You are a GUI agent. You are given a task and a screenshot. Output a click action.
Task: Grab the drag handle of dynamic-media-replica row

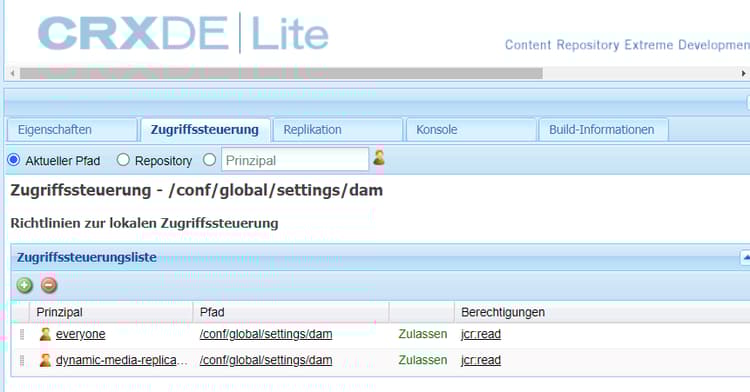[22, 360]
